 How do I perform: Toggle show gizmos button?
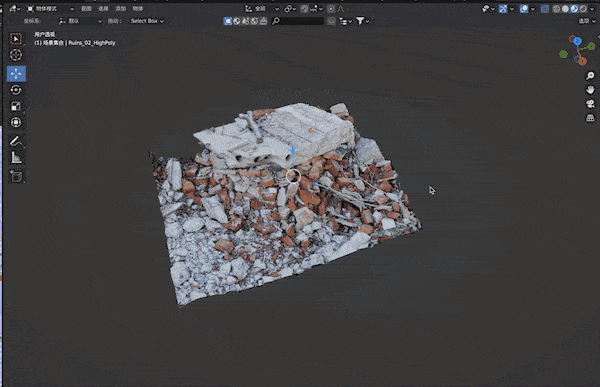(x=503, y=8)
